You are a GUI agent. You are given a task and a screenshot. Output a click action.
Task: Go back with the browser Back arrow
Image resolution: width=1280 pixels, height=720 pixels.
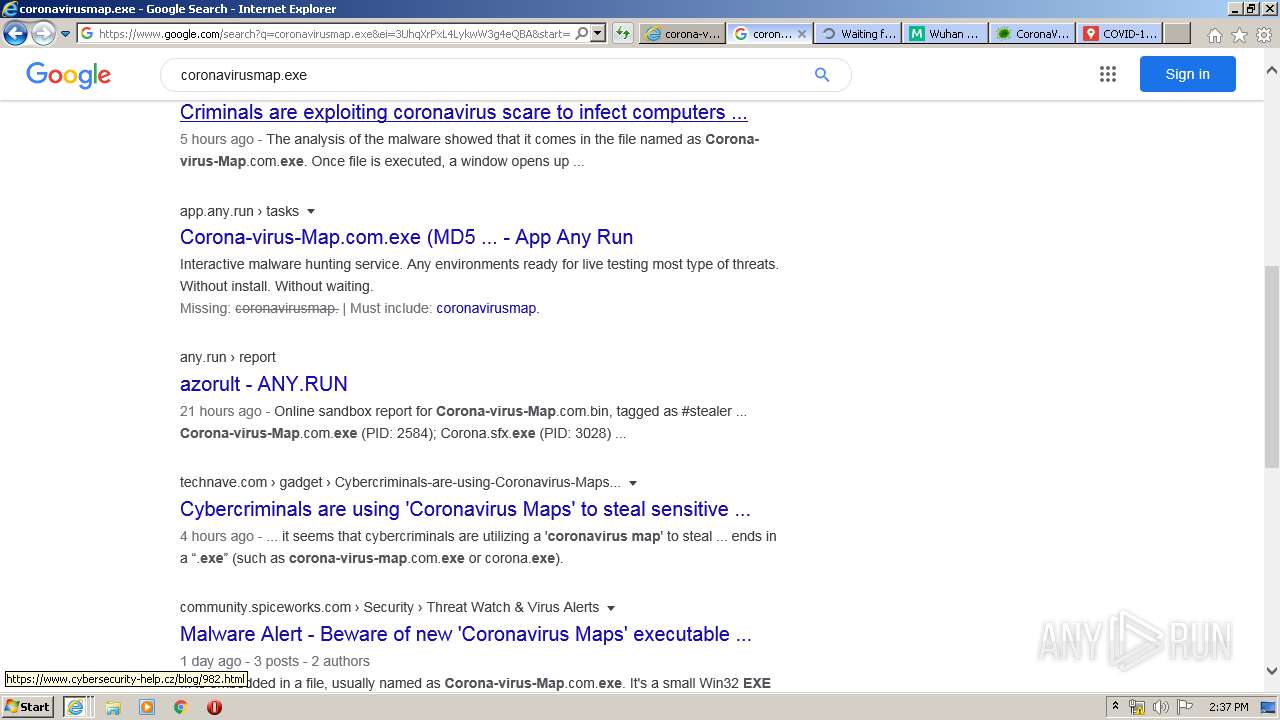coord(15,33)
